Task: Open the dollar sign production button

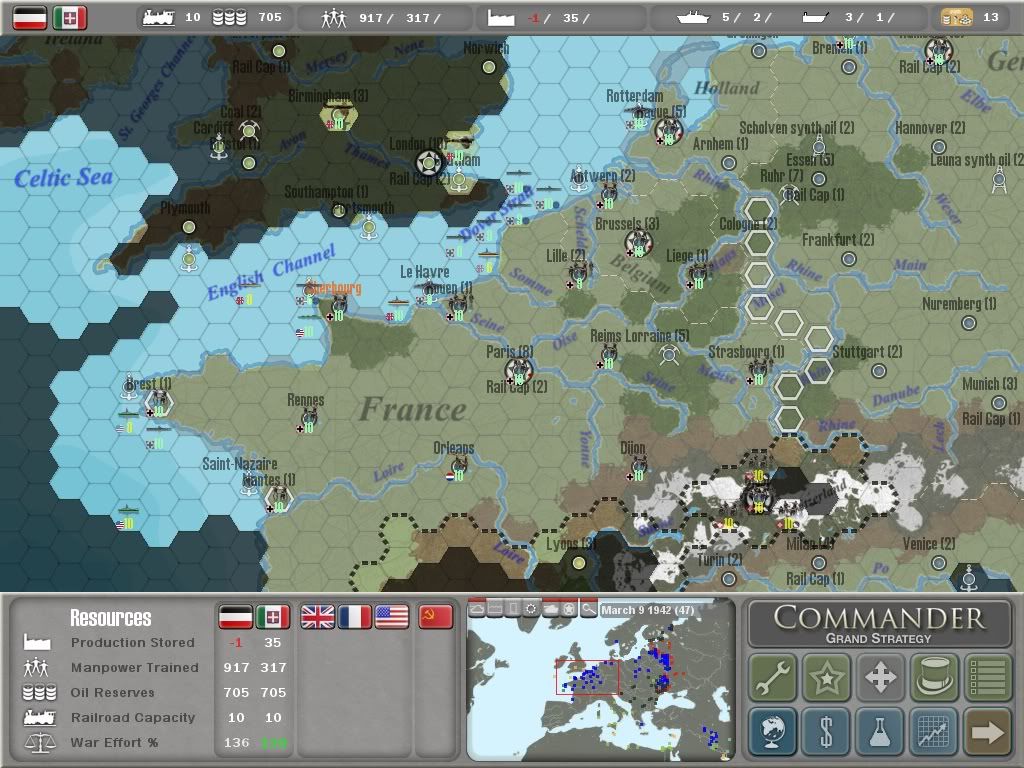Action: coord(826,731)
